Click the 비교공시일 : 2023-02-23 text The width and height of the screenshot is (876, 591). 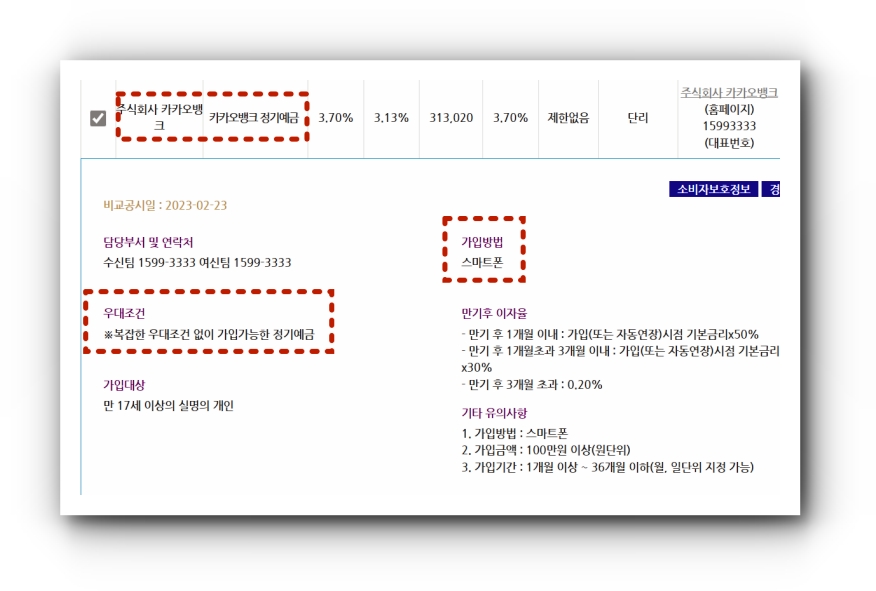[165, 206]
